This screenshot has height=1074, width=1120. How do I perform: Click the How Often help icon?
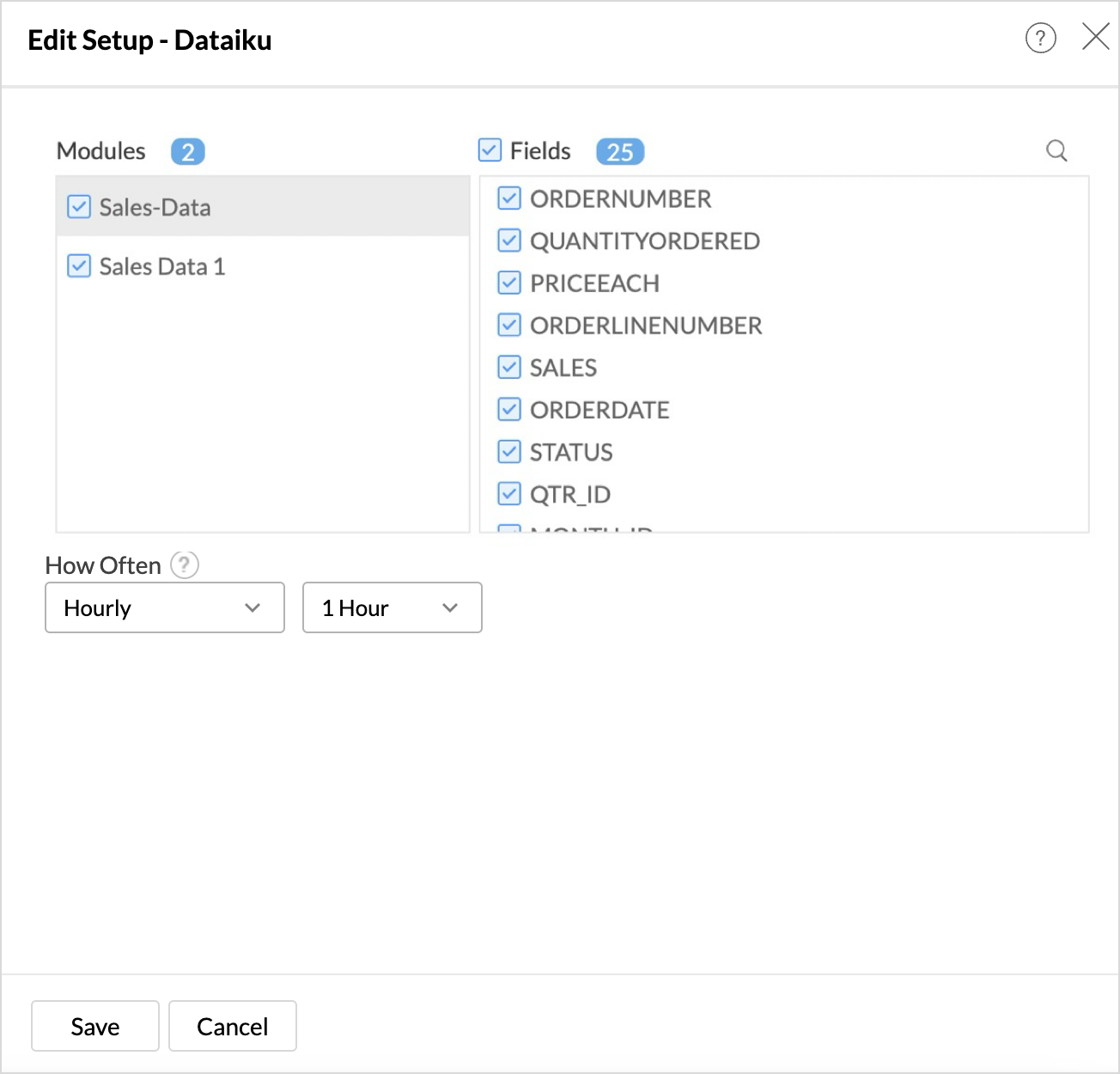click(185, 565)
